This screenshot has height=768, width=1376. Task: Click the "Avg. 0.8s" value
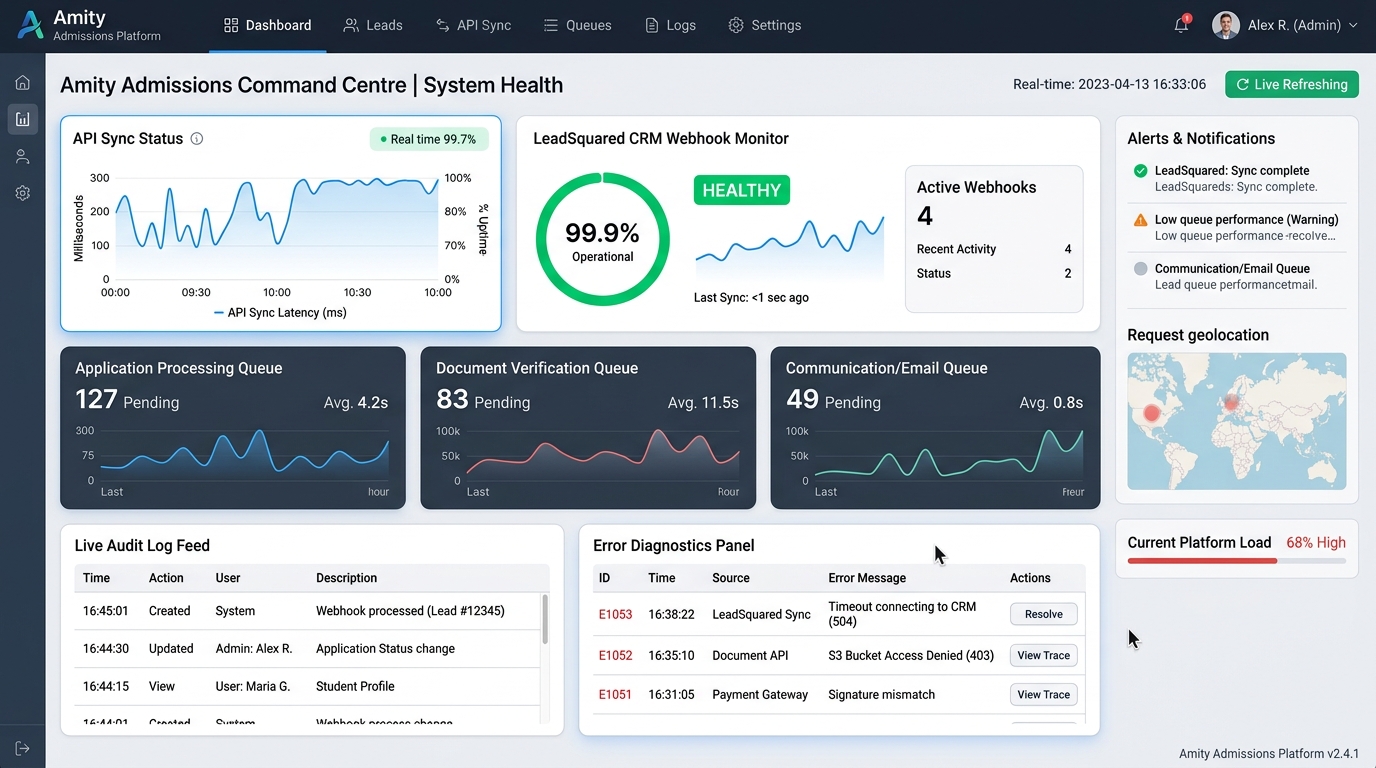point(1051,403)
